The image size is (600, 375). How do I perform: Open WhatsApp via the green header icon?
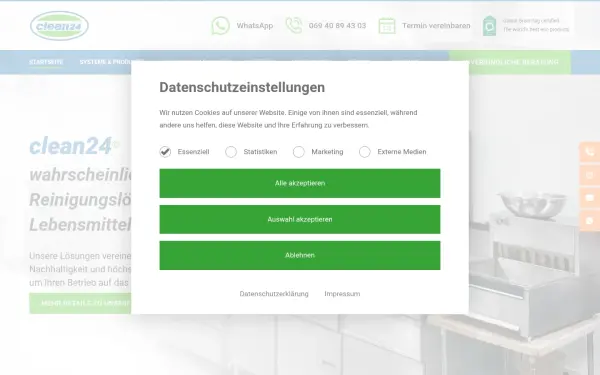(x=220, y=26)
